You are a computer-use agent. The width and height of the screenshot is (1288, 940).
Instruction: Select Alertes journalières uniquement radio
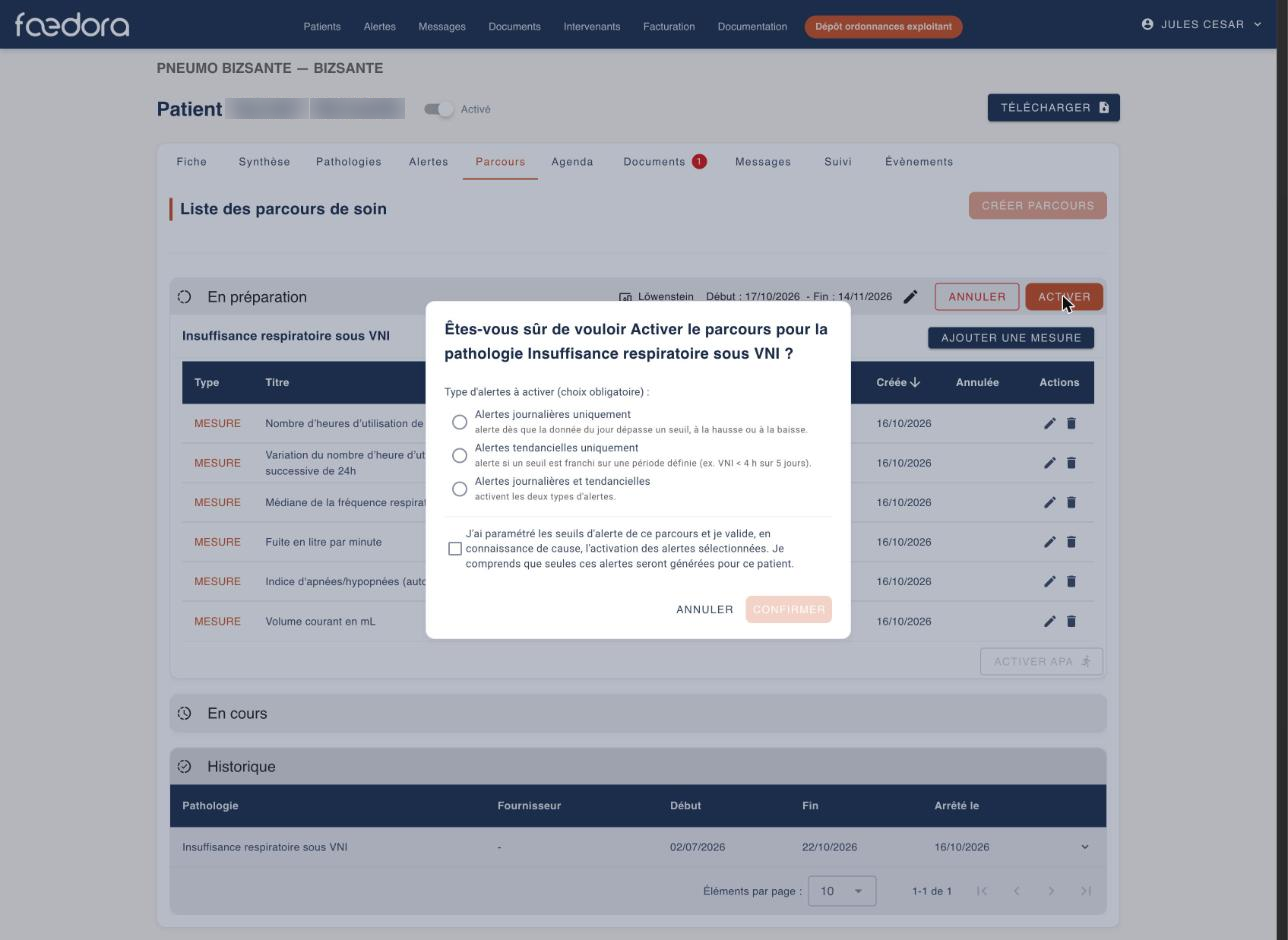pyautogui.click(x=459, y=422)
